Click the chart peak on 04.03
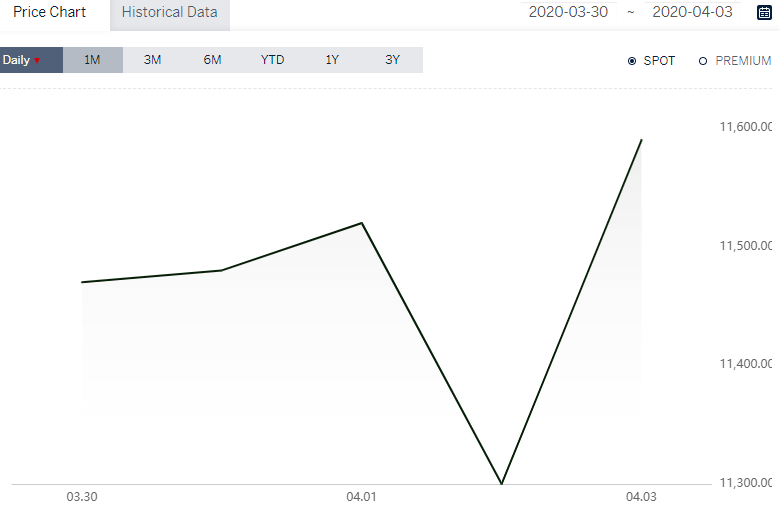780x517 pixels. pyautogui.click(x=641, y=140)
